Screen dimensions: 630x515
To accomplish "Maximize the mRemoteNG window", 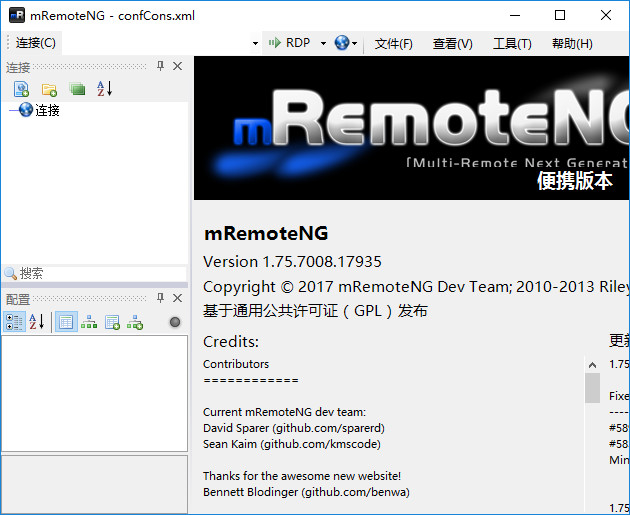I will click(x=560, y=15).
